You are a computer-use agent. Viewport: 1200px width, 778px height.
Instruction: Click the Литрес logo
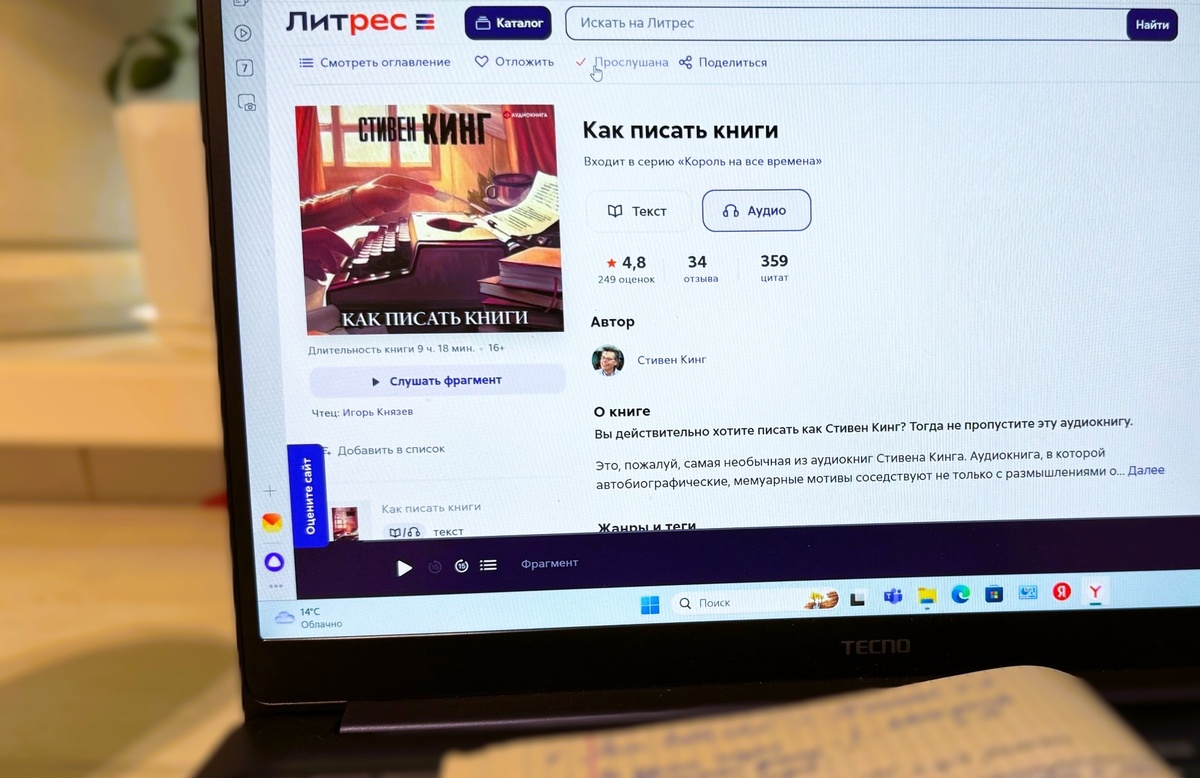click(x=359, y=21)
